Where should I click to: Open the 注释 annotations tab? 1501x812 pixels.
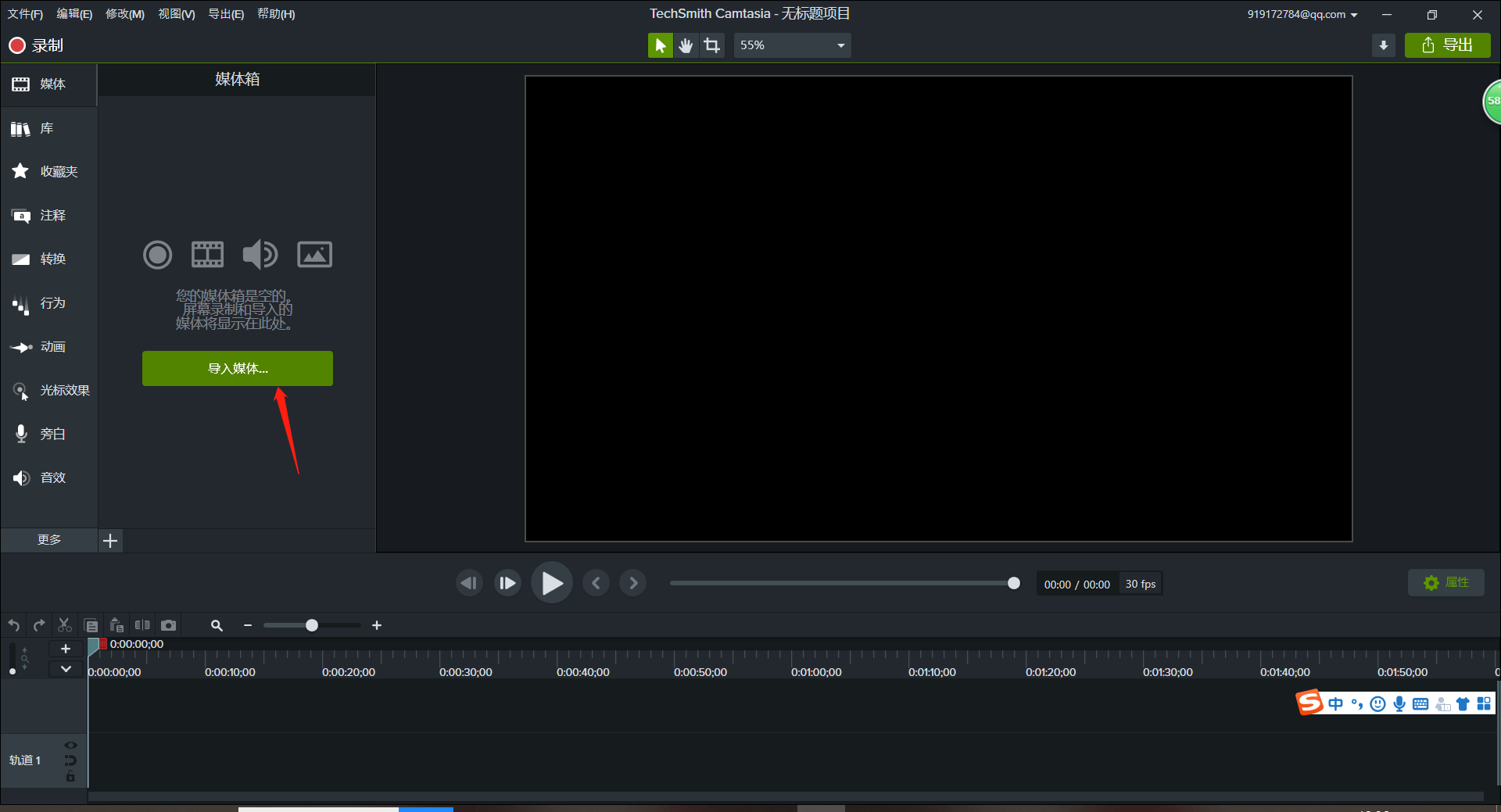pos(48,215)
